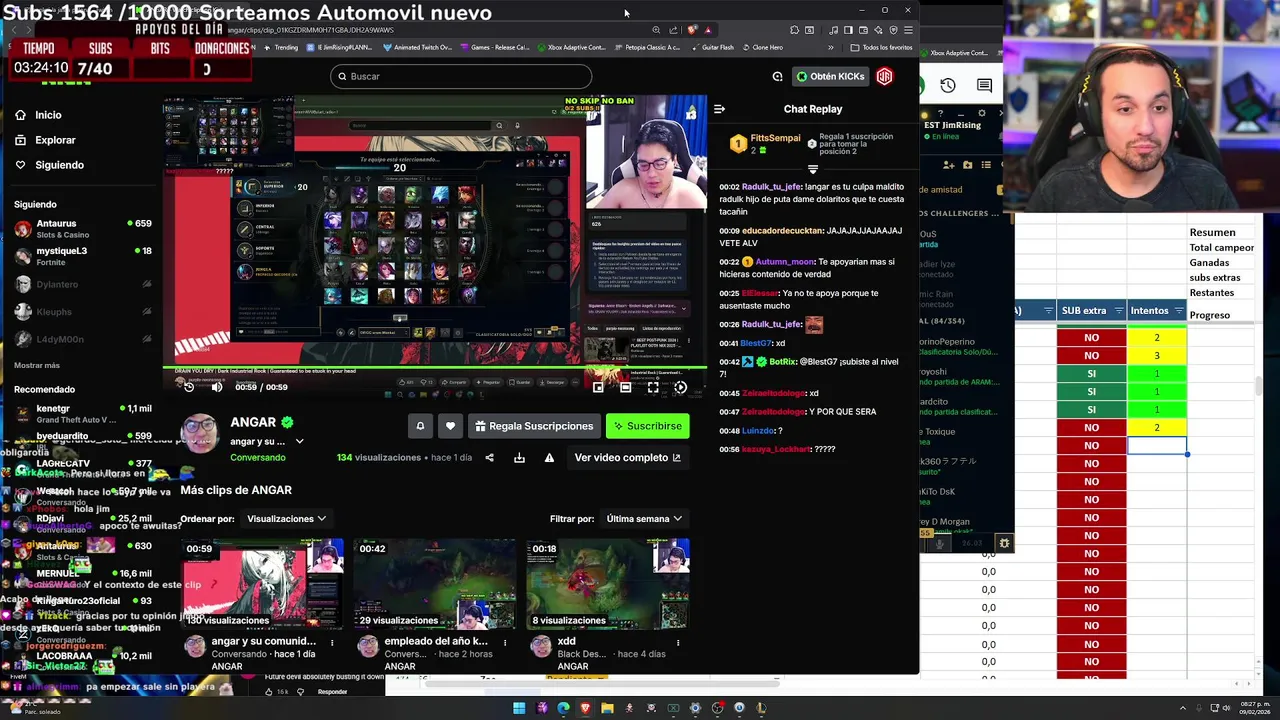
Task: Click the sidebar Kick support icon near search
Action: pos(777,76)
